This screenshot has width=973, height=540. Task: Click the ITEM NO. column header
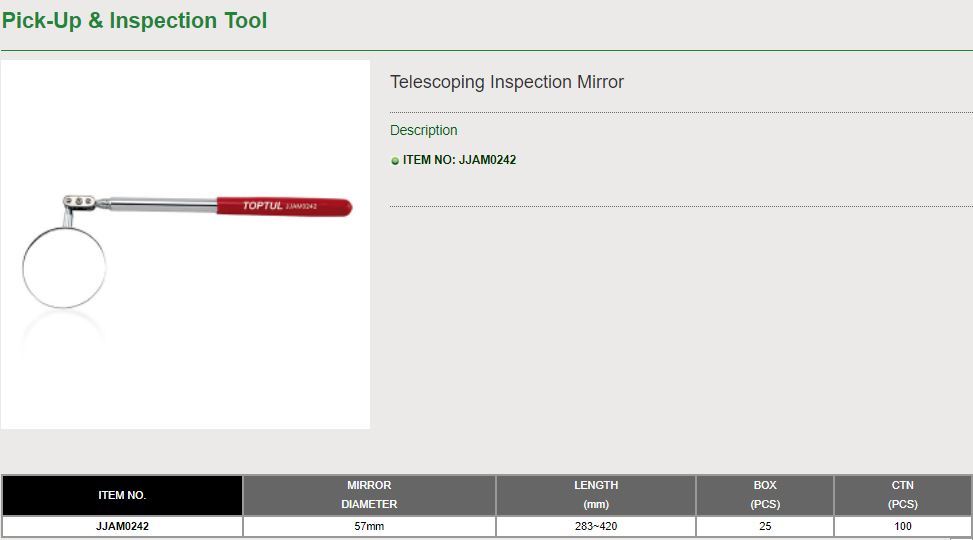[122, 495]
